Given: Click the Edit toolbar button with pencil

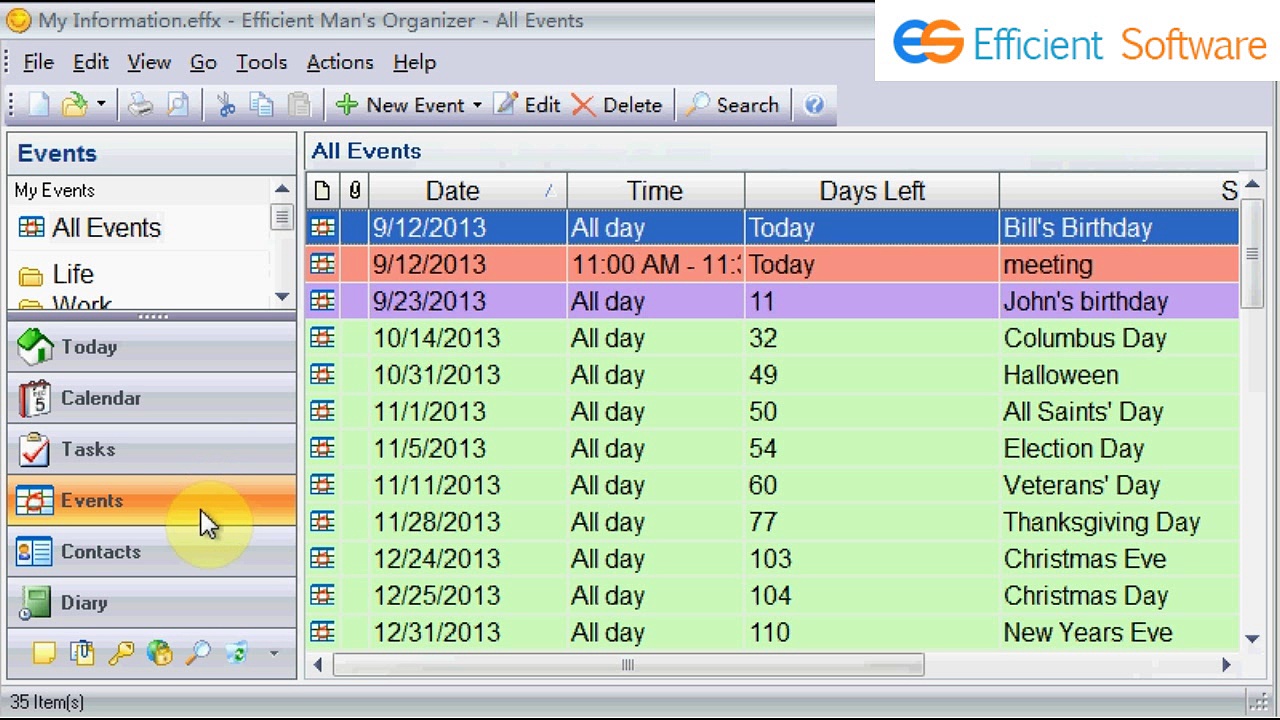Looking at the screenshot, I should pyautogui.click(x=527, y=105).
